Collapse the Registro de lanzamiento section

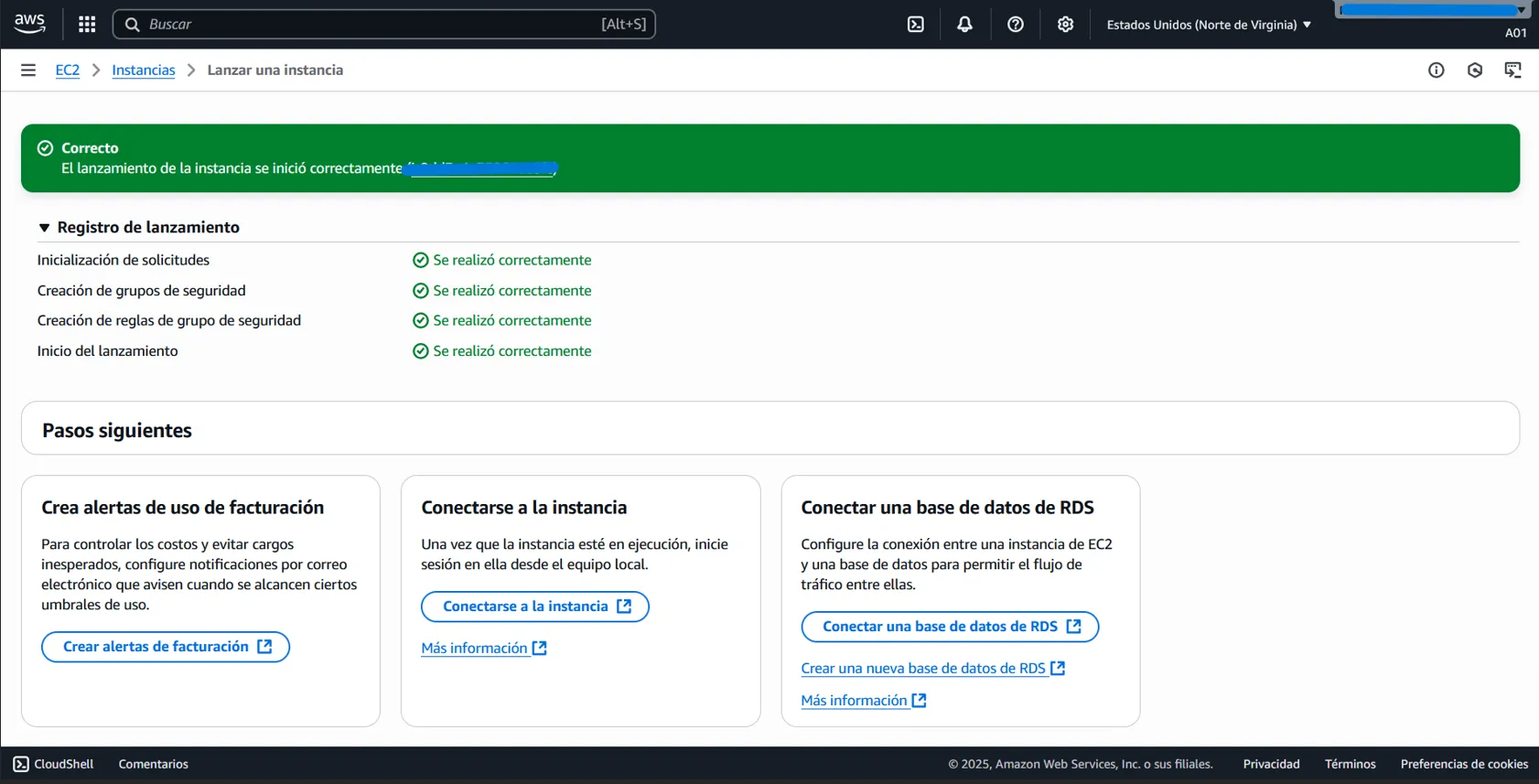pos(44,228)
